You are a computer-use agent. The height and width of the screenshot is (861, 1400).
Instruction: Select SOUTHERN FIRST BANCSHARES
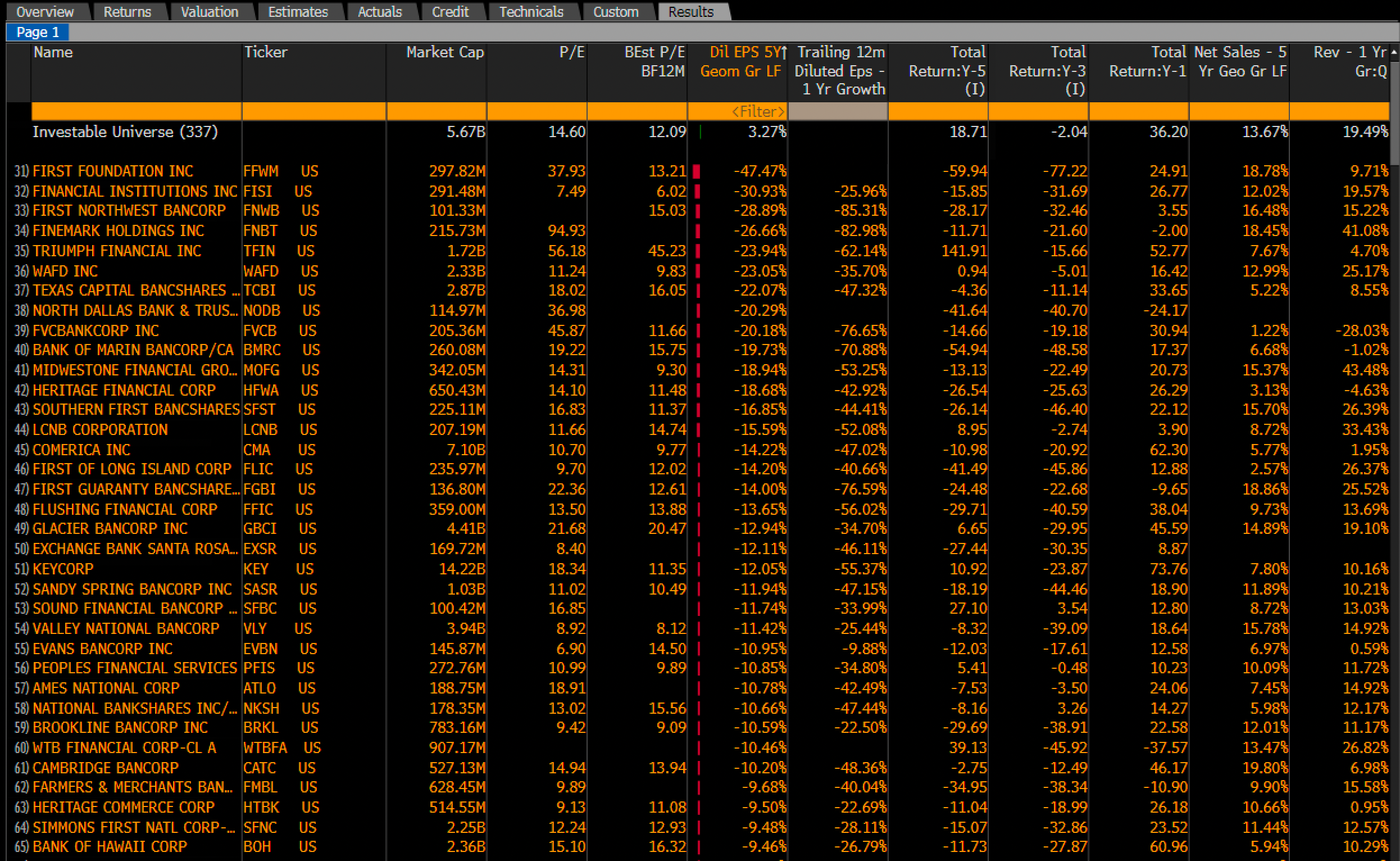click(x=136, y=410)
